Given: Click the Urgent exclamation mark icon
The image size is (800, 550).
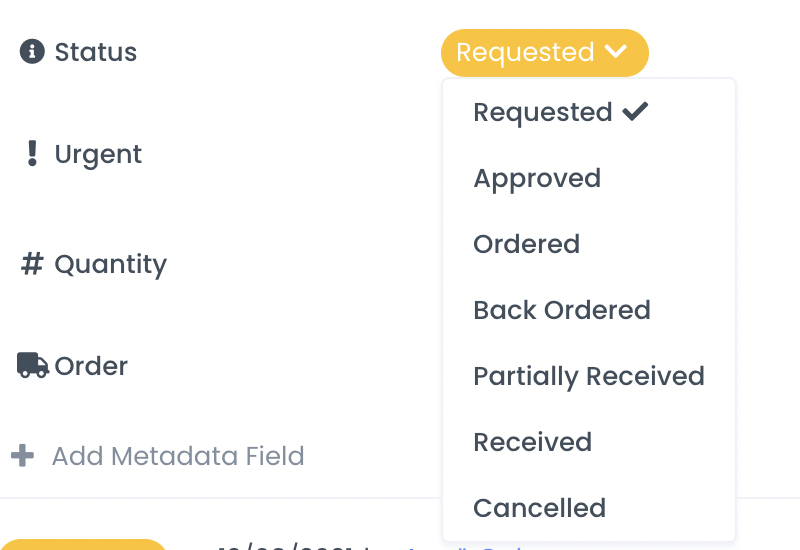Looking at the screenshot, I should [32, 154].
